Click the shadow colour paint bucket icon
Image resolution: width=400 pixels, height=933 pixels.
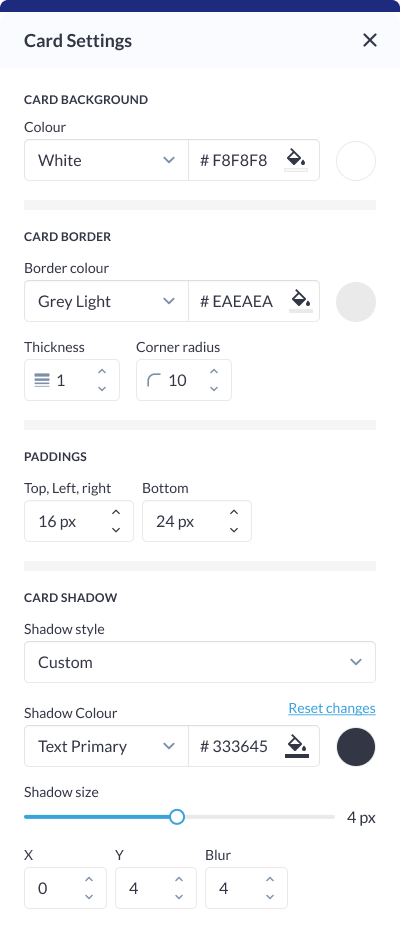coord(296,744)
